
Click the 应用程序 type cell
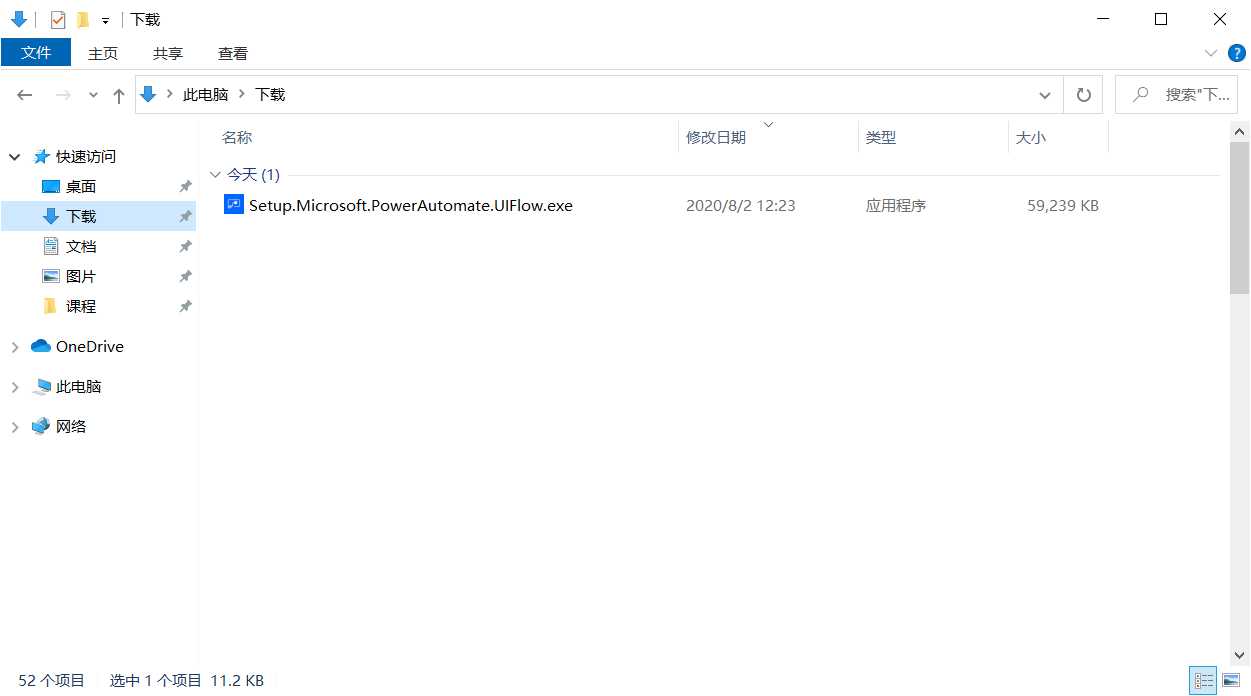click(x=896, y=206)
